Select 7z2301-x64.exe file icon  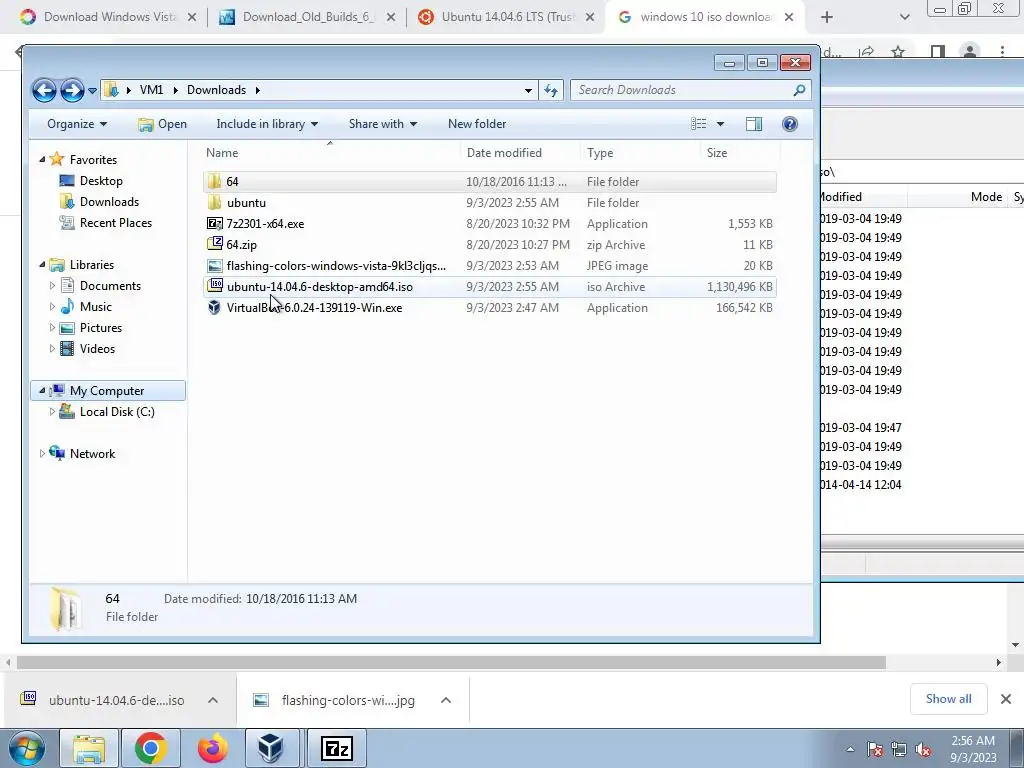coord(214,223)
